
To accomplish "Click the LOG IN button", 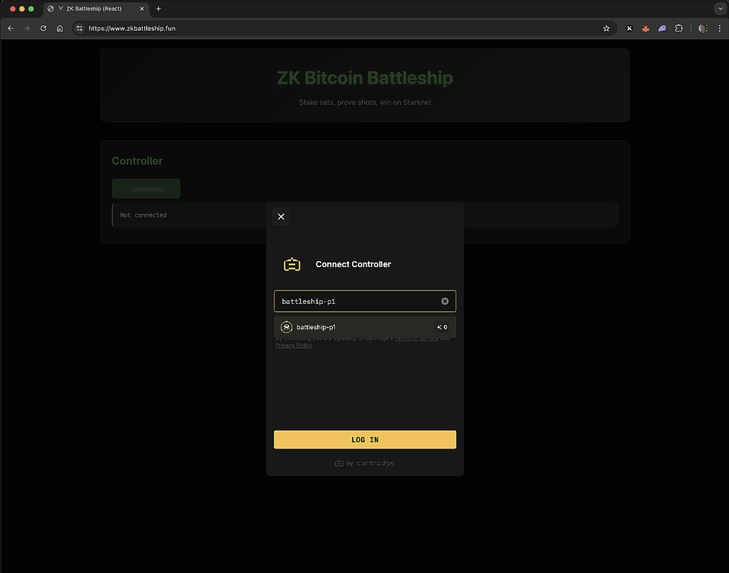I will pyautogui.click(x=365, y=440).
